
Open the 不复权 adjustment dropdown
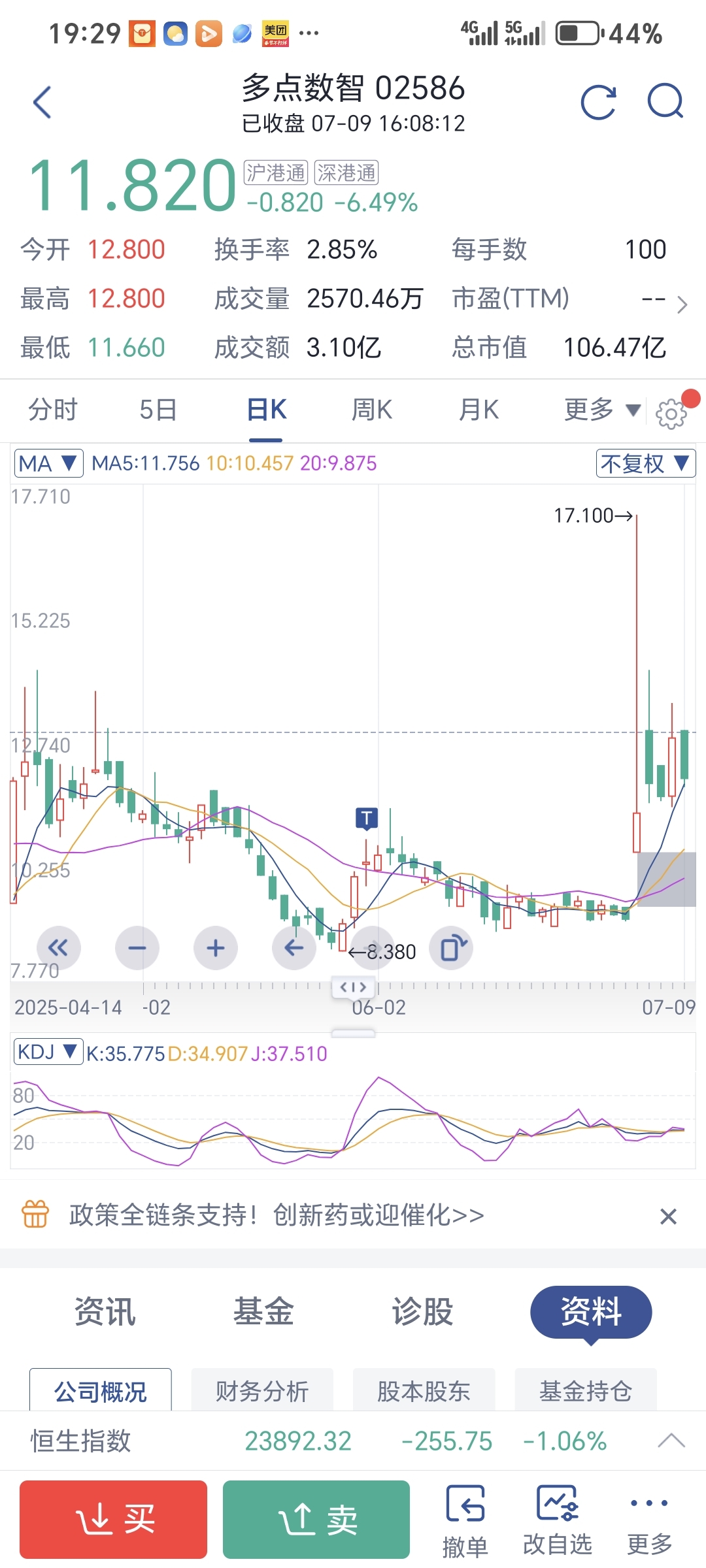tap(646, 463)
